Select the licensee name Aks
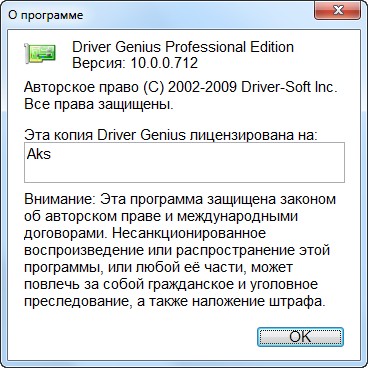This screenshot has height=368, width=368. click(x=39, y=154)
